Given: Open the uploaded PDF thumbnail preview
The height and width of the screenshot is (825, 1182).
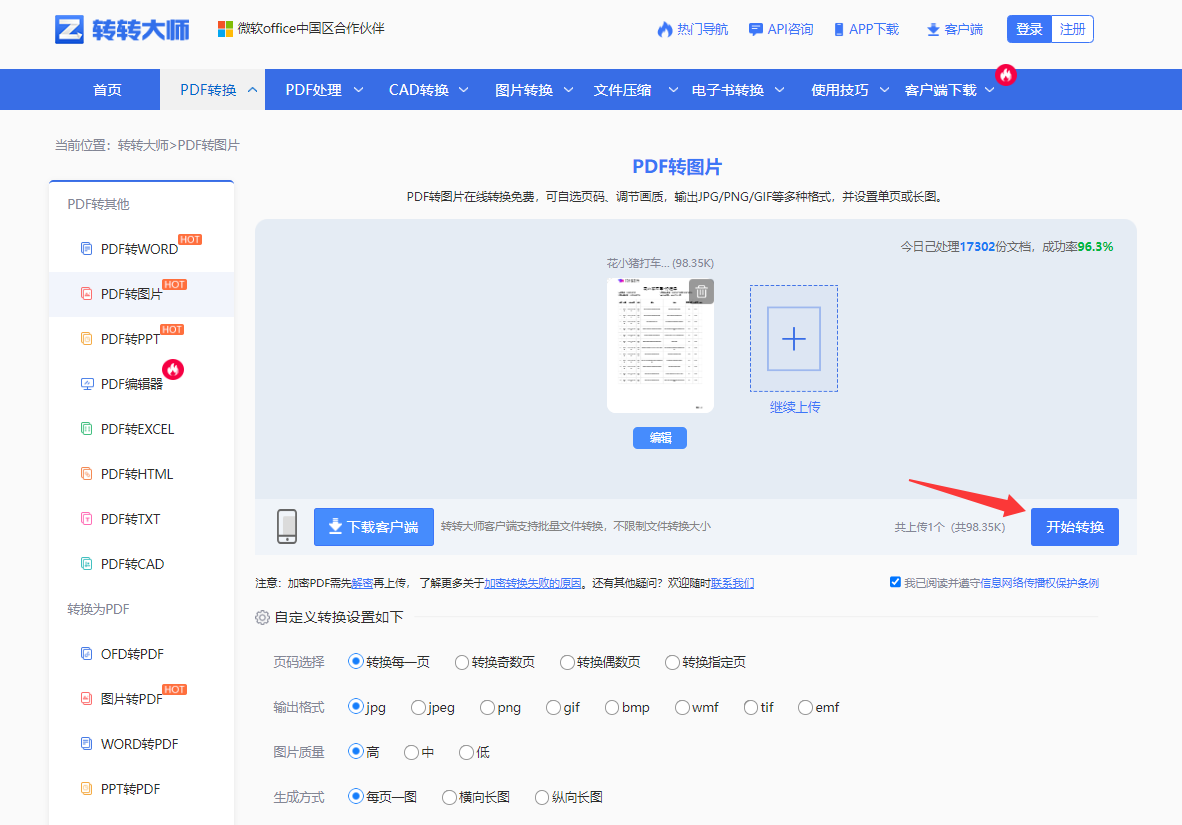Looking at the screenshot, I should point(660,345).
